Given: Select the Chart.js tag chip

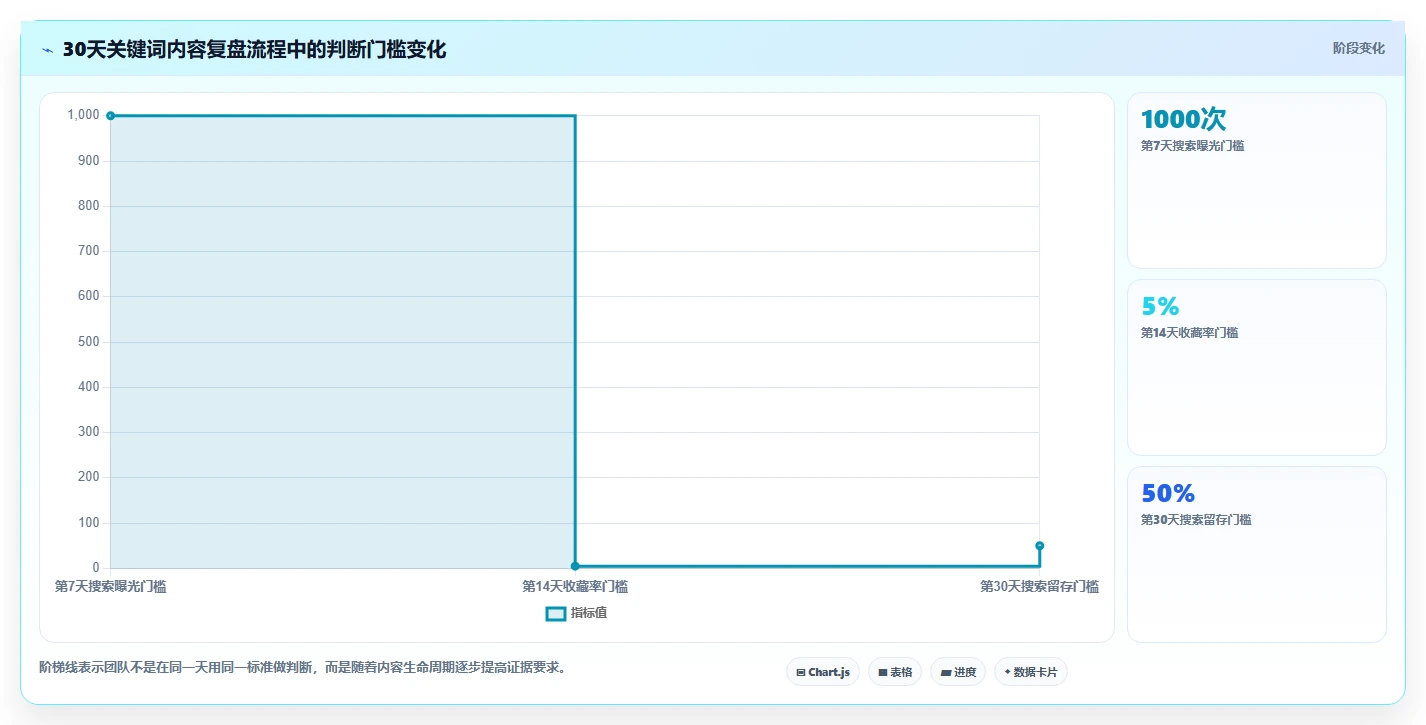Looking at the screenshot, I should point(823,672).
